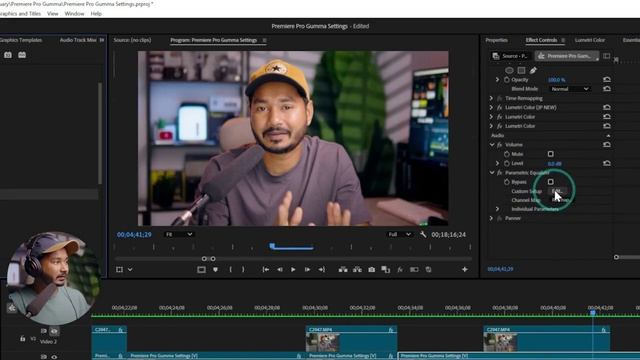Toggle the Lumetri Color (JP NEW) fx switch

pyautogui.click(x=499, y=107)
